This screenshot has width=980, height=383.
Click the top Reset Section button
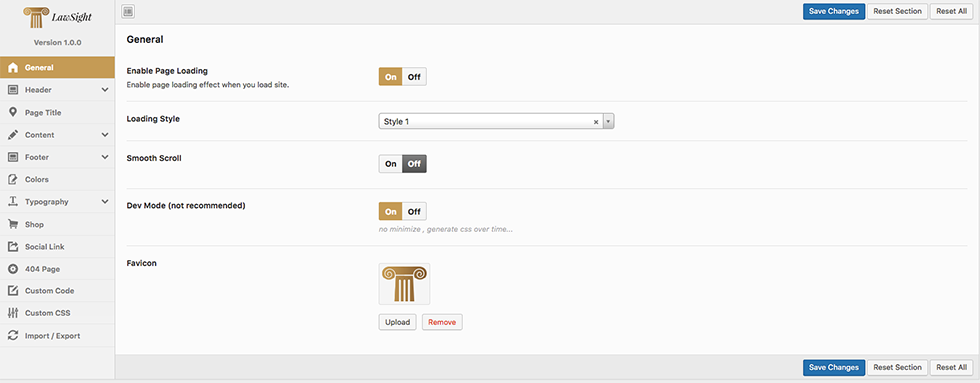pyautogui.click(x=897, y=11)
